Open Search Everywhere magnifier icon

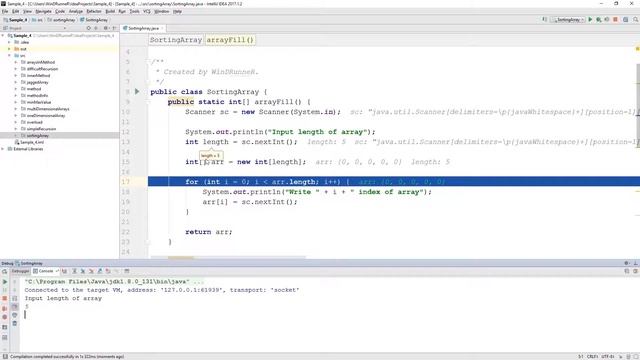click(x=636, y=20)
